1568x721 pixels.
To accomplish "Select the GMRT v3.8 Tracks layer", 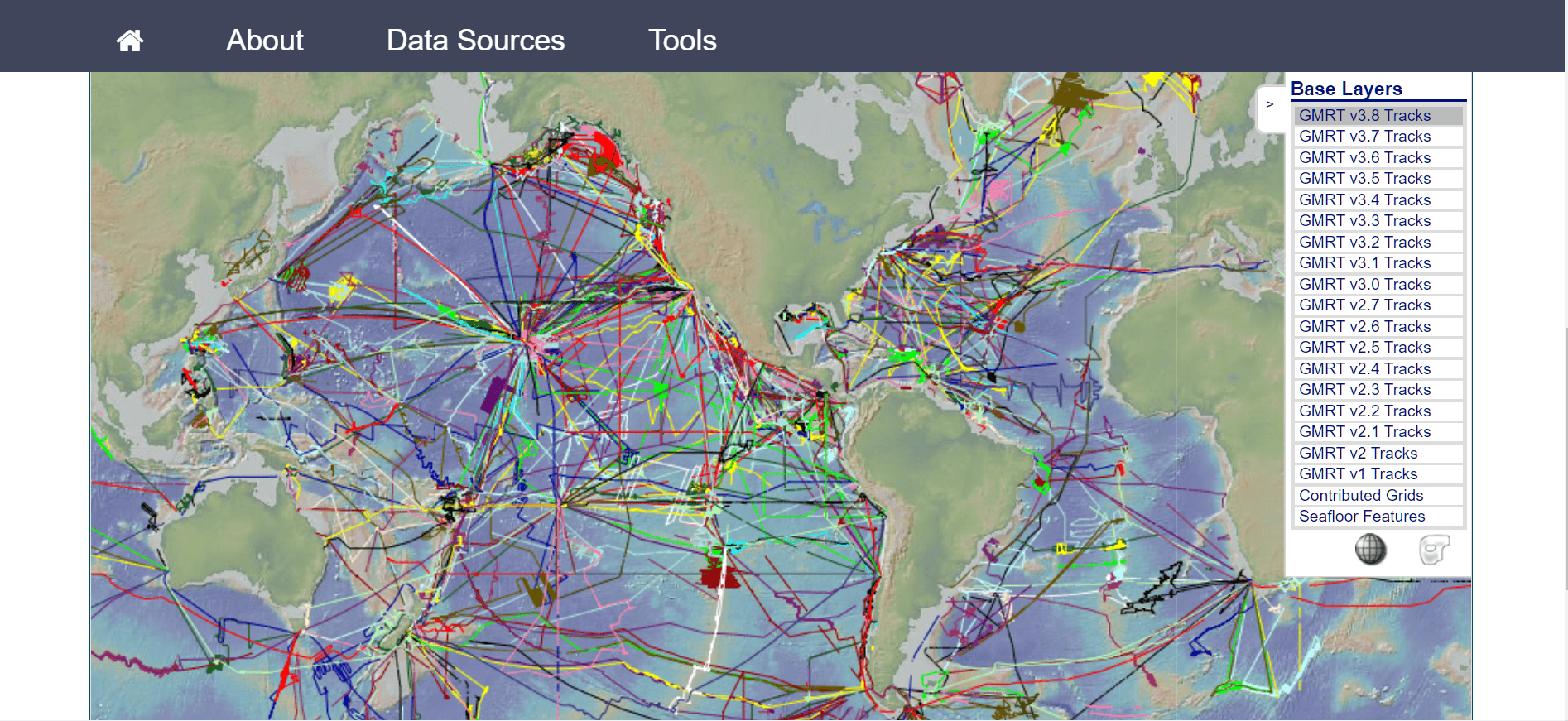I will (x=1364, y=116).
